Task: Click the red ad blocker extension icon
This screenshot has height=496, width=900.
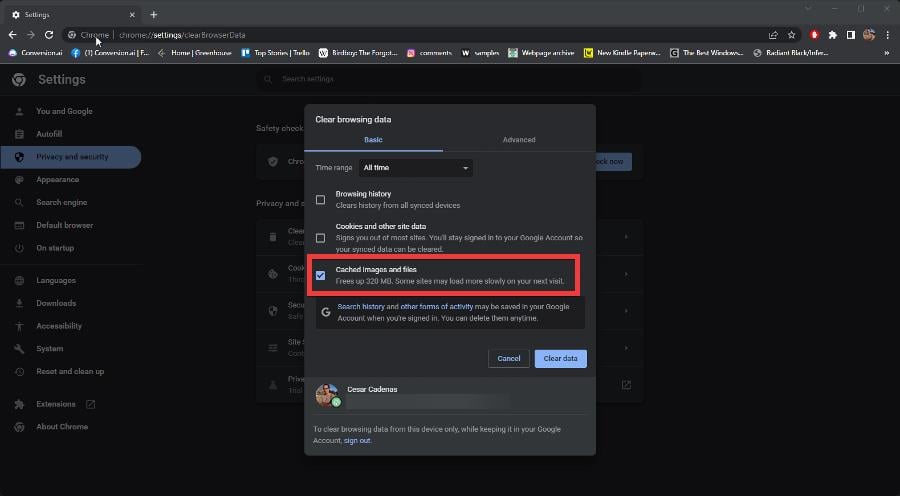Action: tap(814, 35)
